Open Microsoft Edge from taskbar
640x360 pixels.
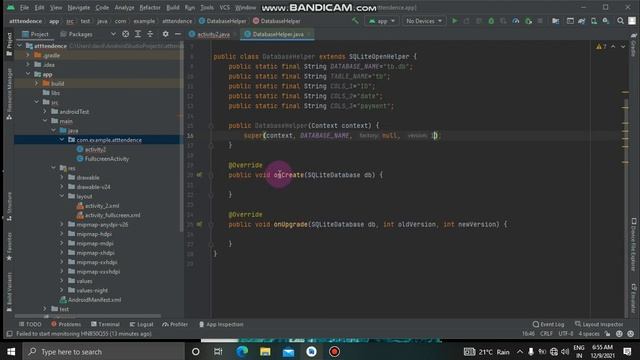[x=242, y=351]
